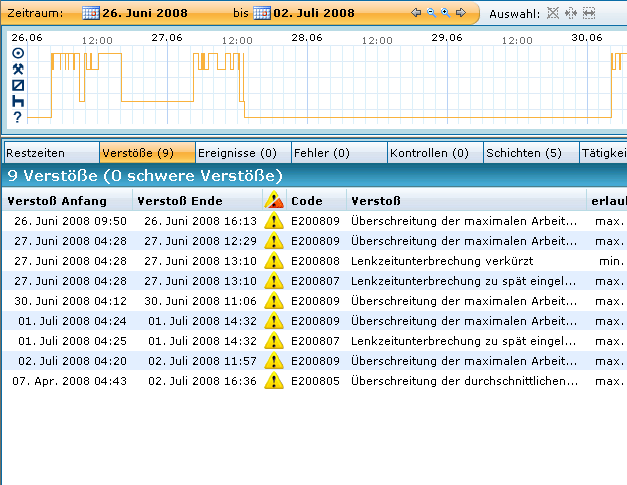Screen dimensions: 627x485
Task: Open the Ereignisse (0) tab
Action: coord(242,153)
